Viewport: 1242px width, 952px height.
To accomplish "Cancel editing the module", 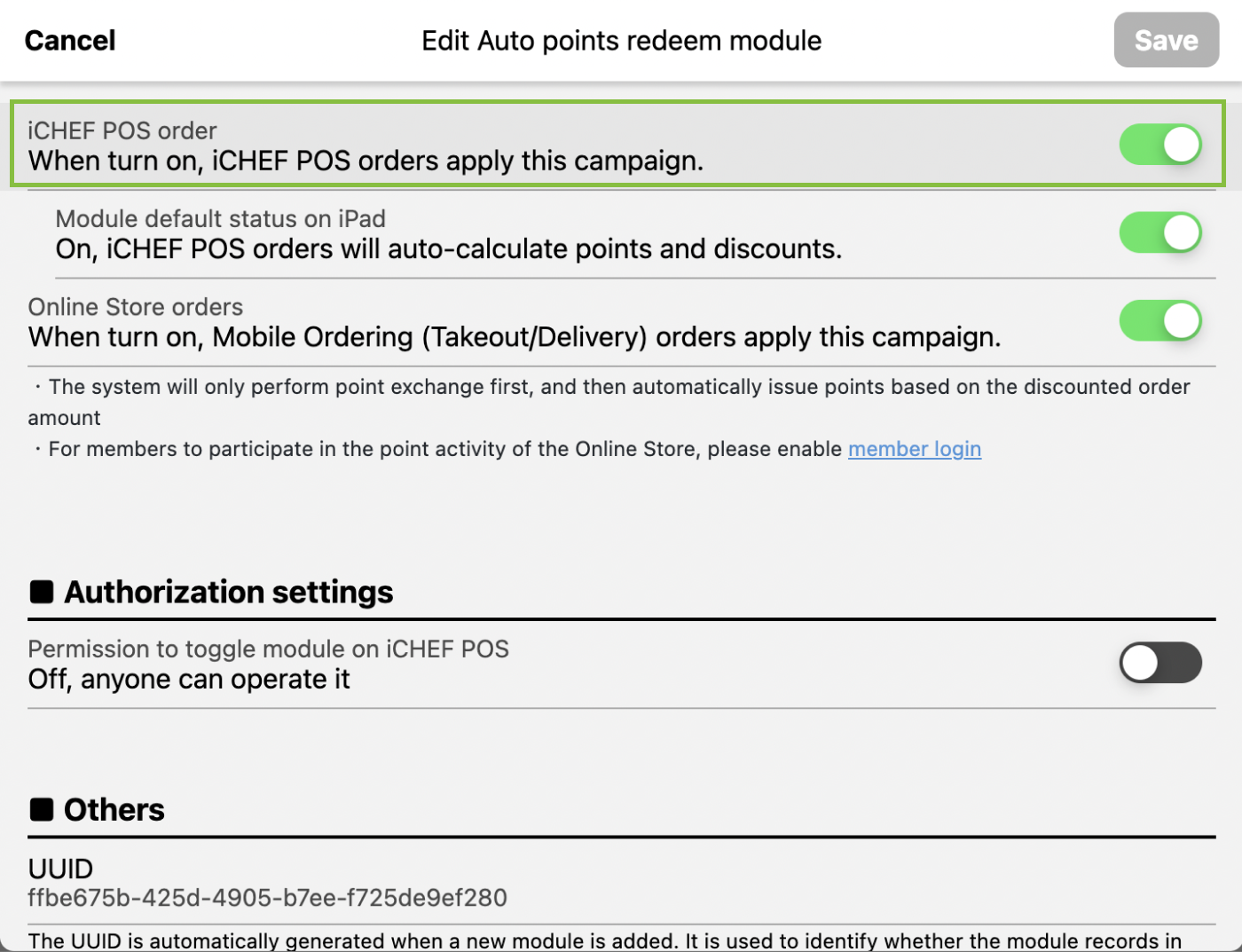I will [x=70, y=41].
